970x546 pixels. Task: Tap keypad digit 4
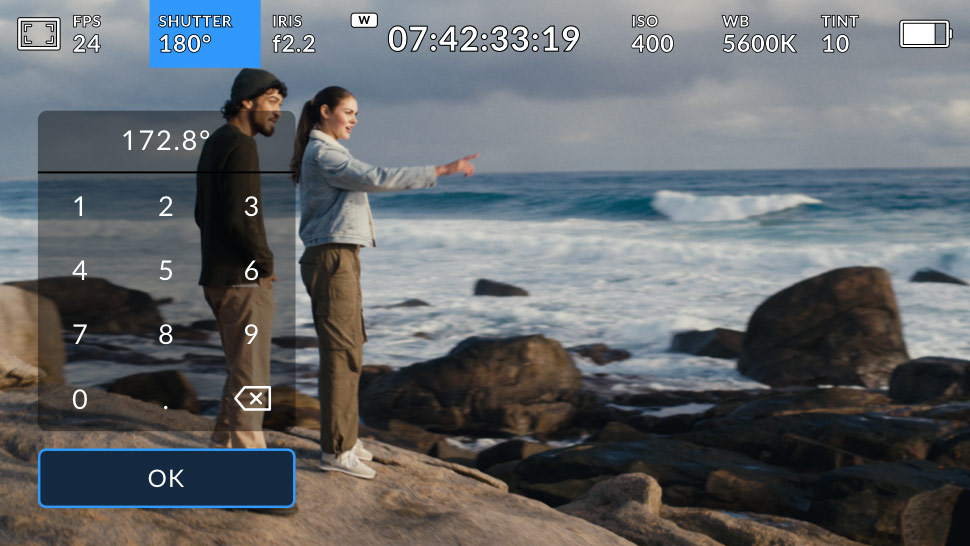click(x=79, y=270)
